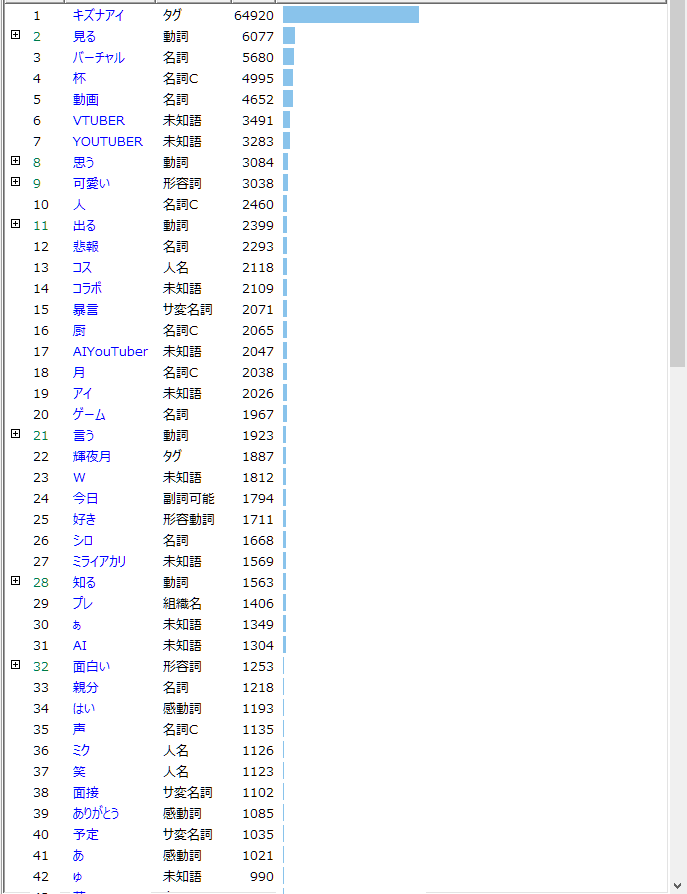Click part of speech 副詞可能

(x=189, y=498)
